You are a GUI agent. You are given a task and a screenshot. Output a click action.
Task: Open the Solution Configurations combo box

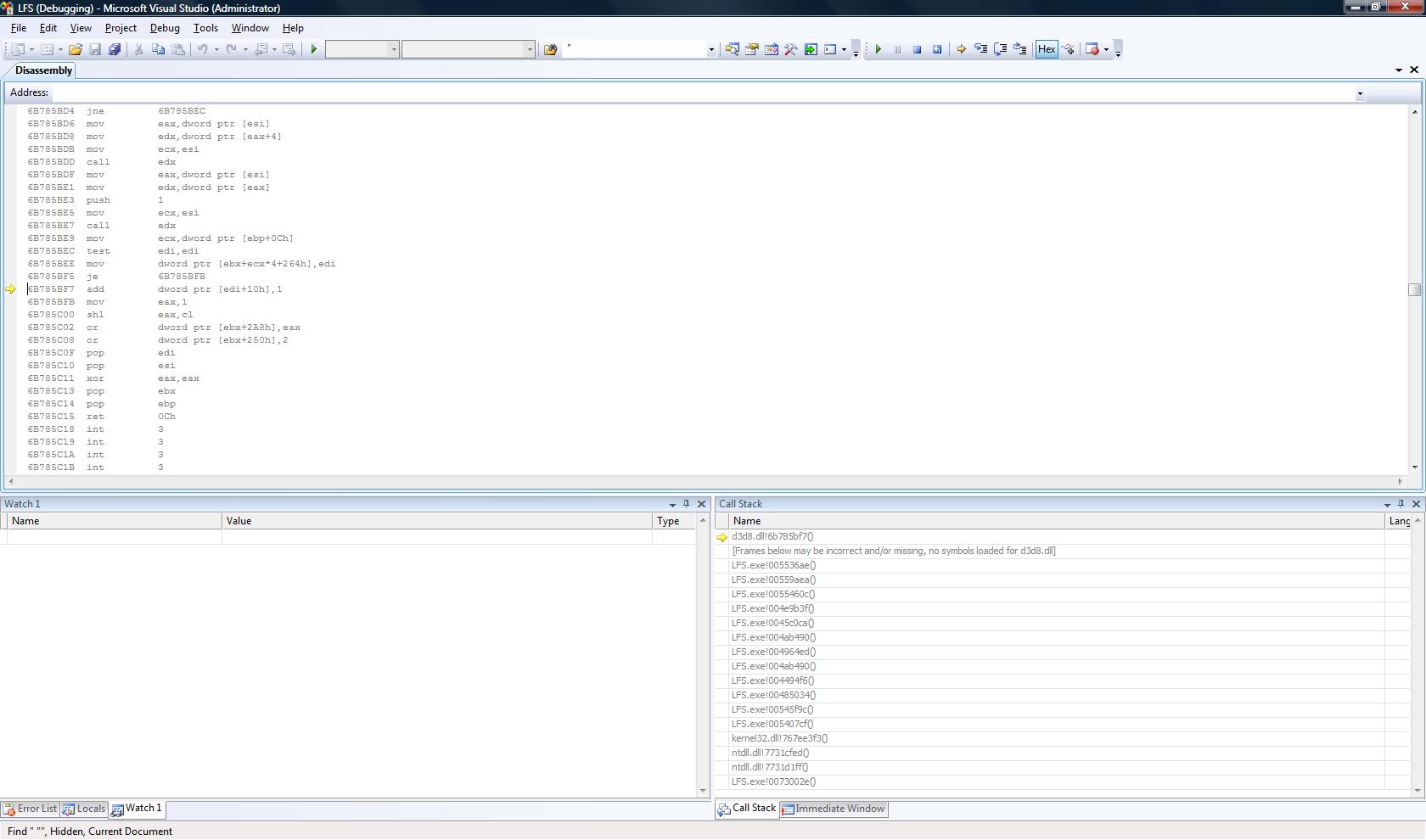[362, 49]
